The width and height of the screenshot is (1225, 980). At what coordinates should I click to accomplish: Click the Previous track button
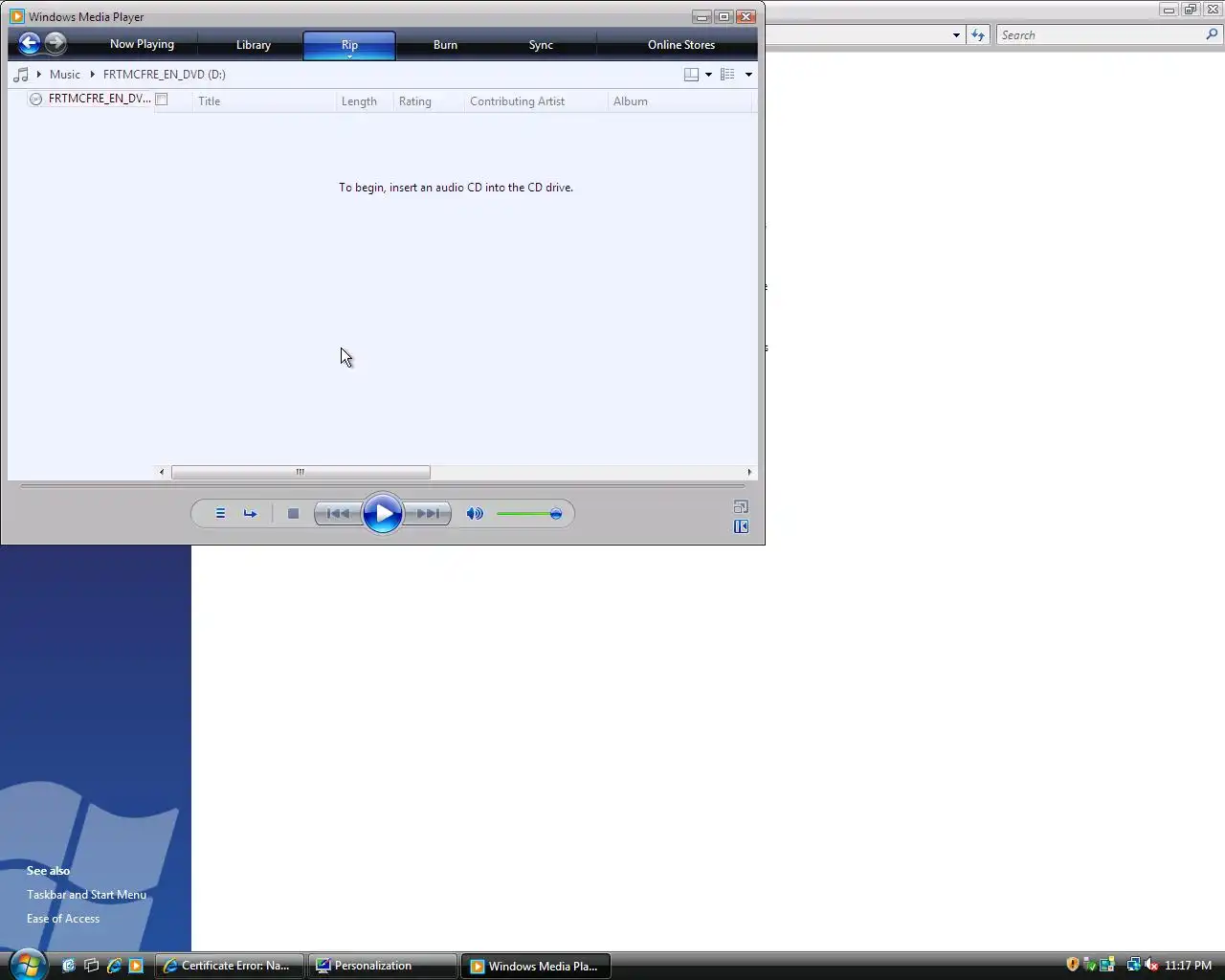click(338, 514)
